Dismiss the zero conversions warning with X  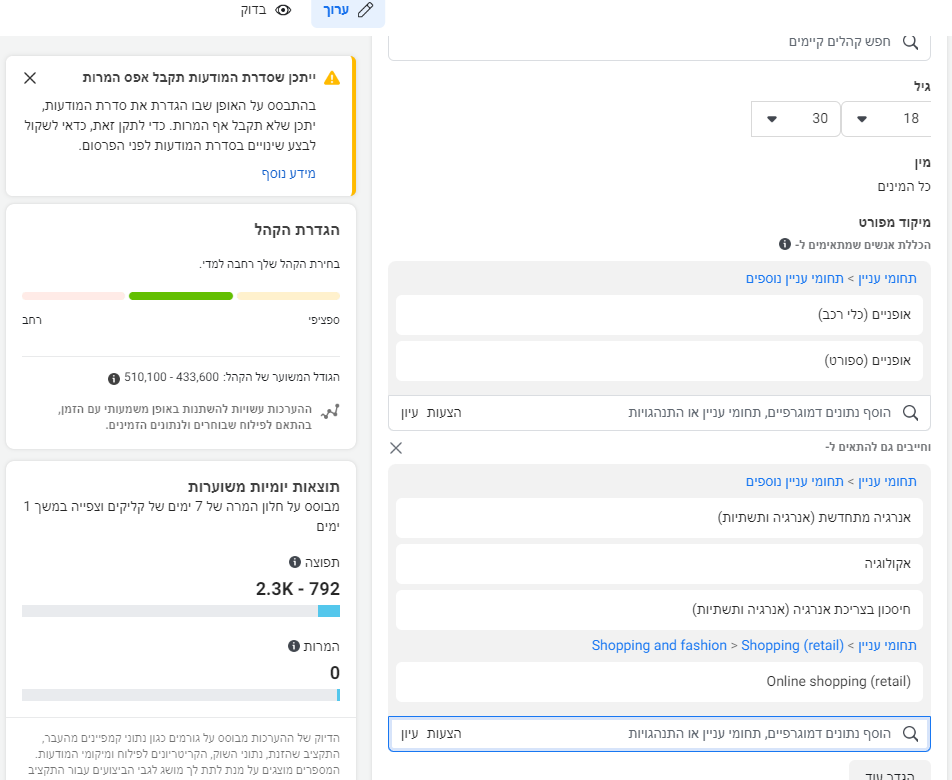click(x=29, y=78)
